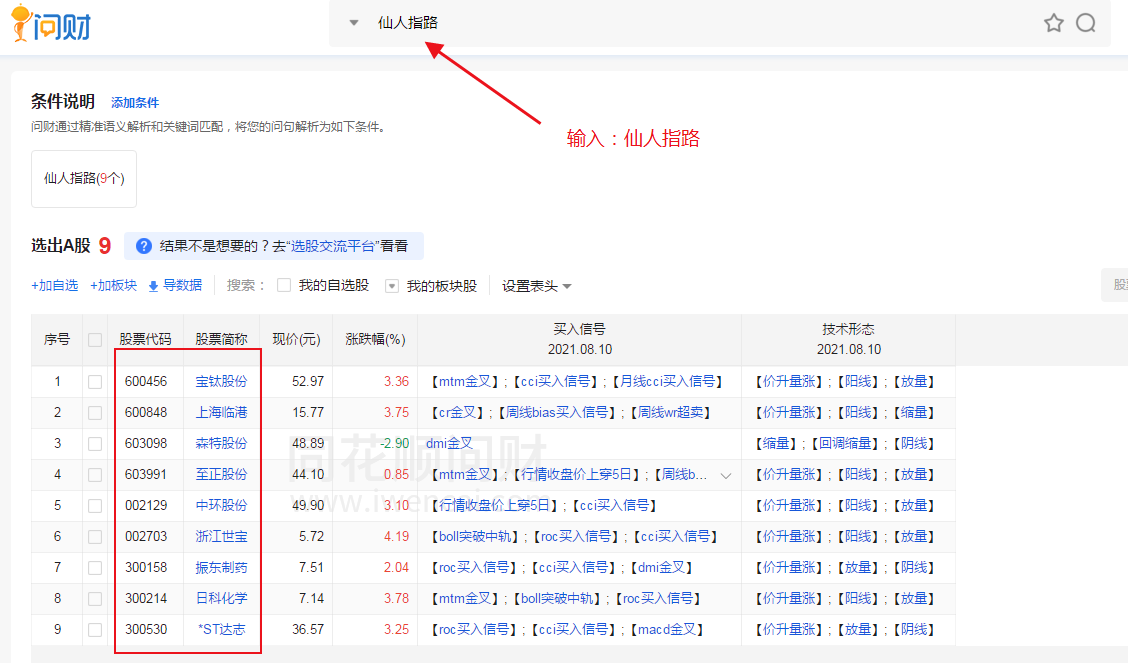Check the row for 600848 上海临港
This screenshot has height=663, width=1128.
coord(94,413)
